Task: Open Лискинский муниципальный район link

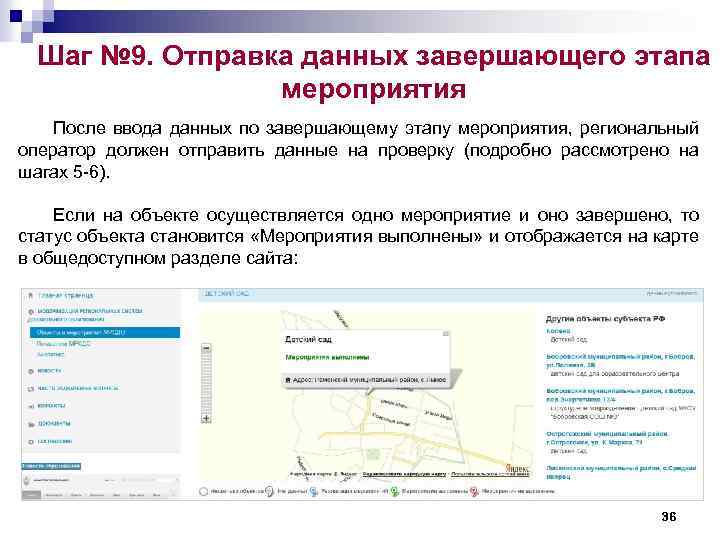Action: click(621, 472)
